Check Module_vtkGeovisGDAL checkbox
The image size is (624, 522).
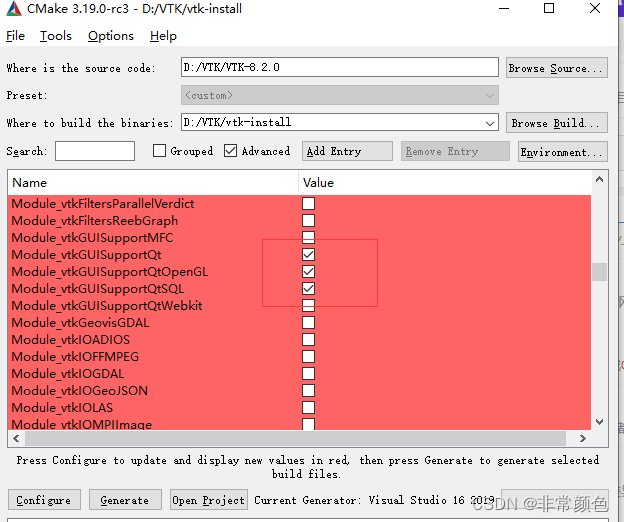(308, 323)
